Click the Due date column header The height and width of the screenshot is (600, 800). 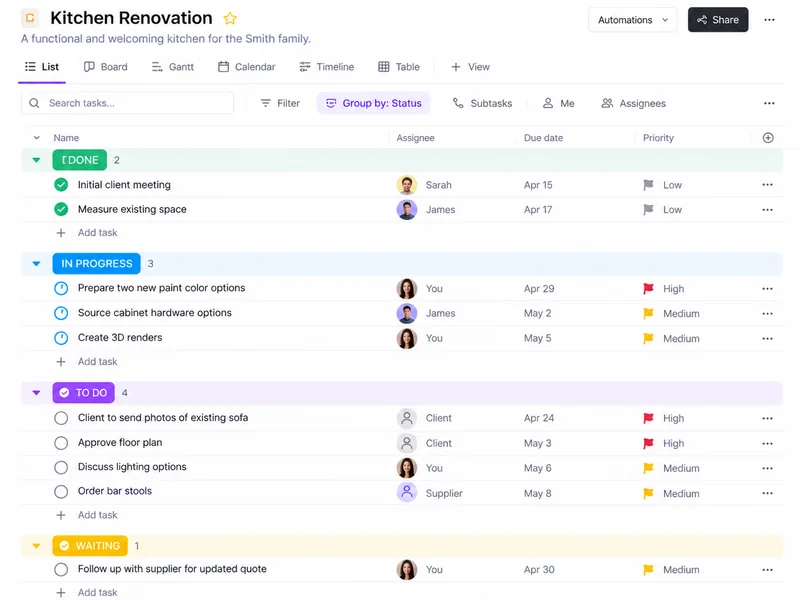point(543,138)
